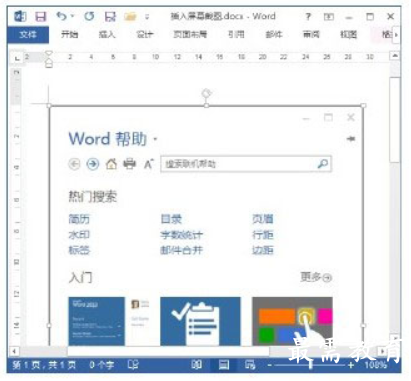Click the Forward arrow in Word help

click(x=93, y=164)
